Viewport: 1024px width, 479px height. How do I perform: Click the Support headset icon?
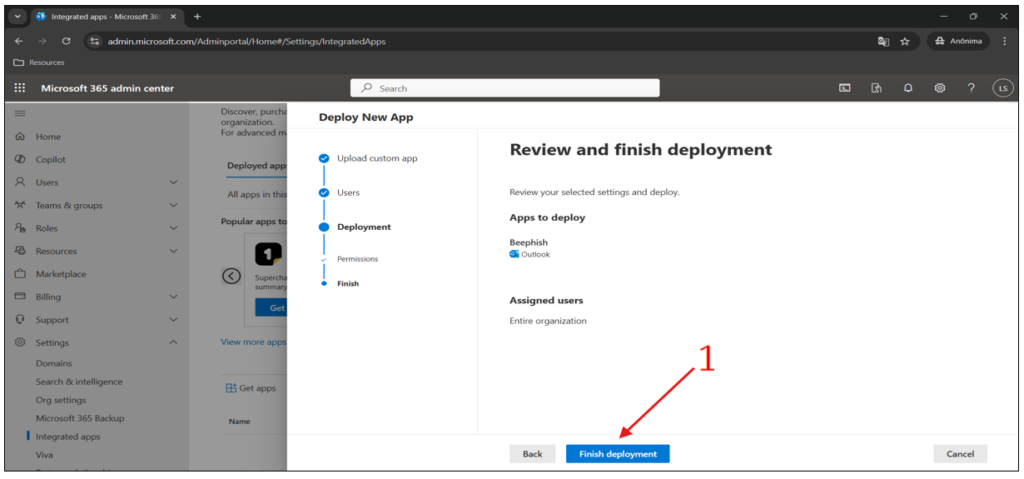pos(20,320)
